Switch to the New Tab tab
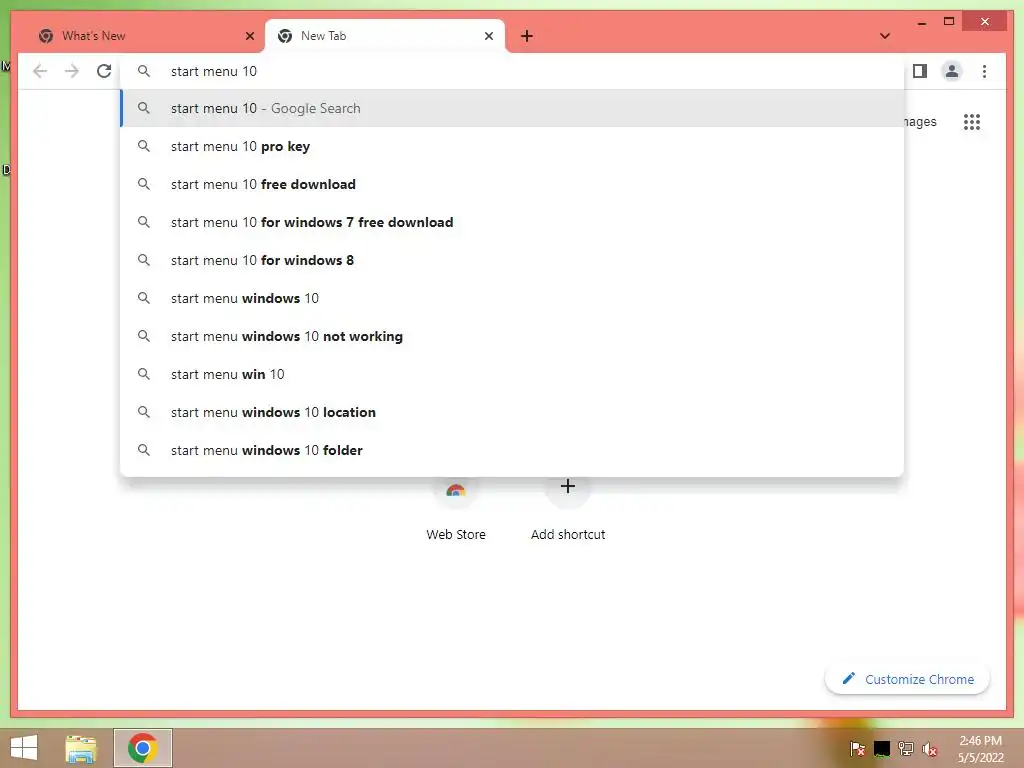 point(385,36)
